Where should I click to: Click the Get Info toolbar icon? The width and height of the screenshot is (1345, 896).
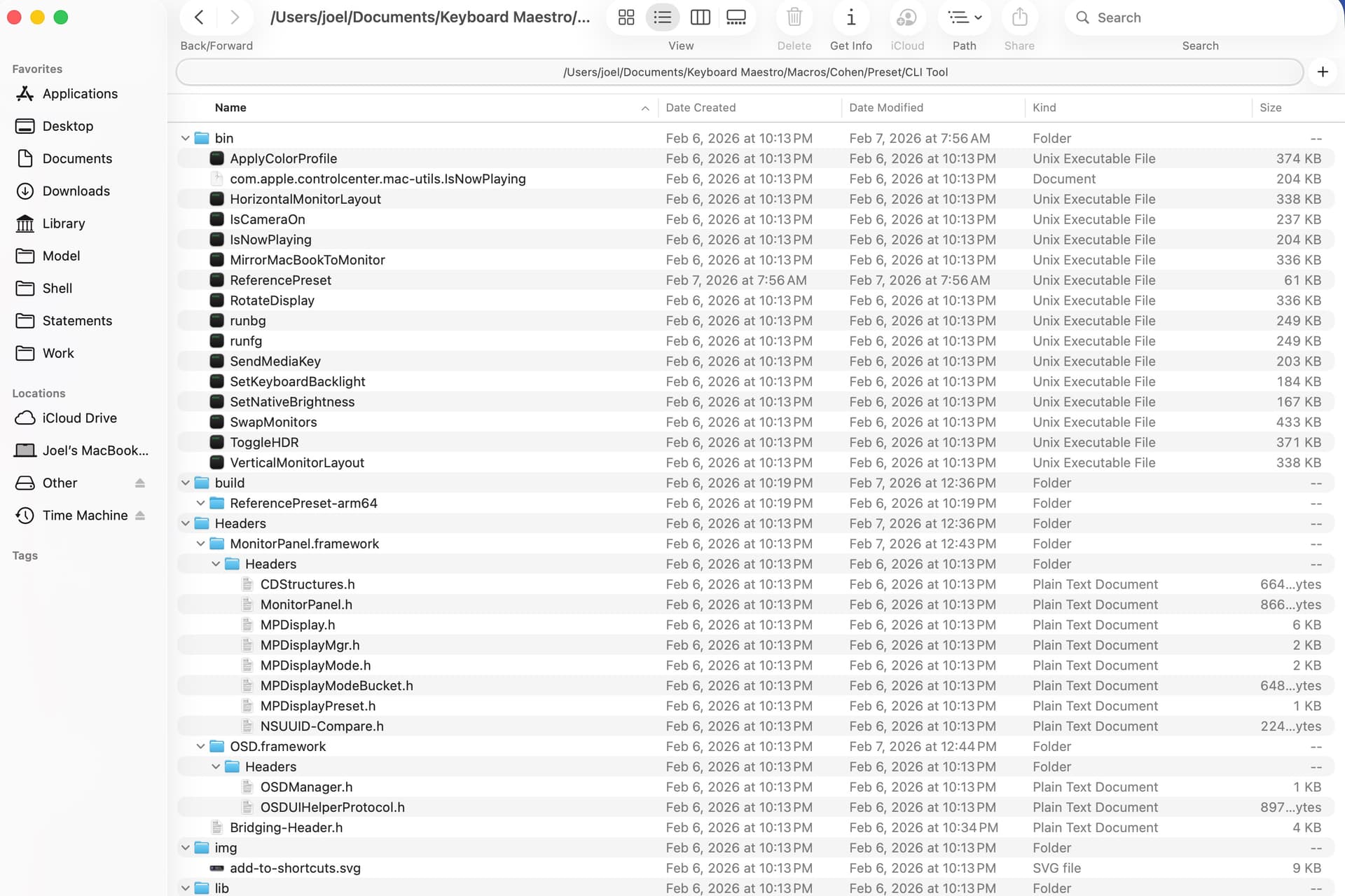[x=850, y=18]
